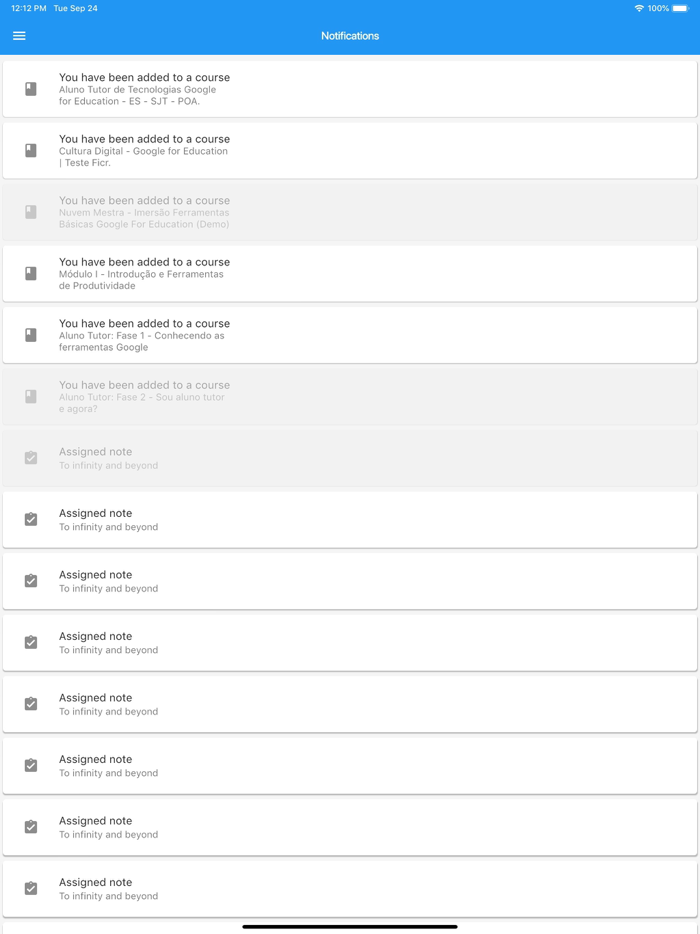The width and height of the screenshot is (700, 934).
Task: Click the course icon for Módulo I notification
Action: pyautogui.click(x=29, y=273)
